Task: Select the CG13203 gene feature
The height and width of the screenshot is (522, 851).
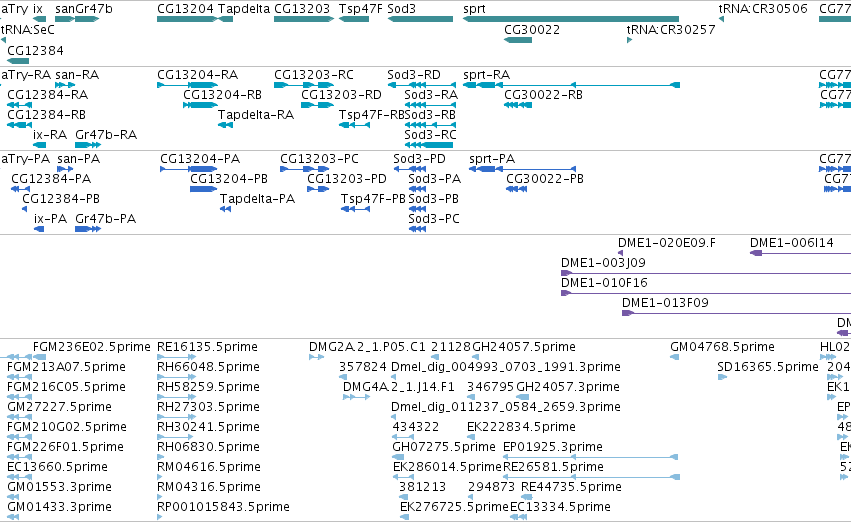Action: coord(303,19)
